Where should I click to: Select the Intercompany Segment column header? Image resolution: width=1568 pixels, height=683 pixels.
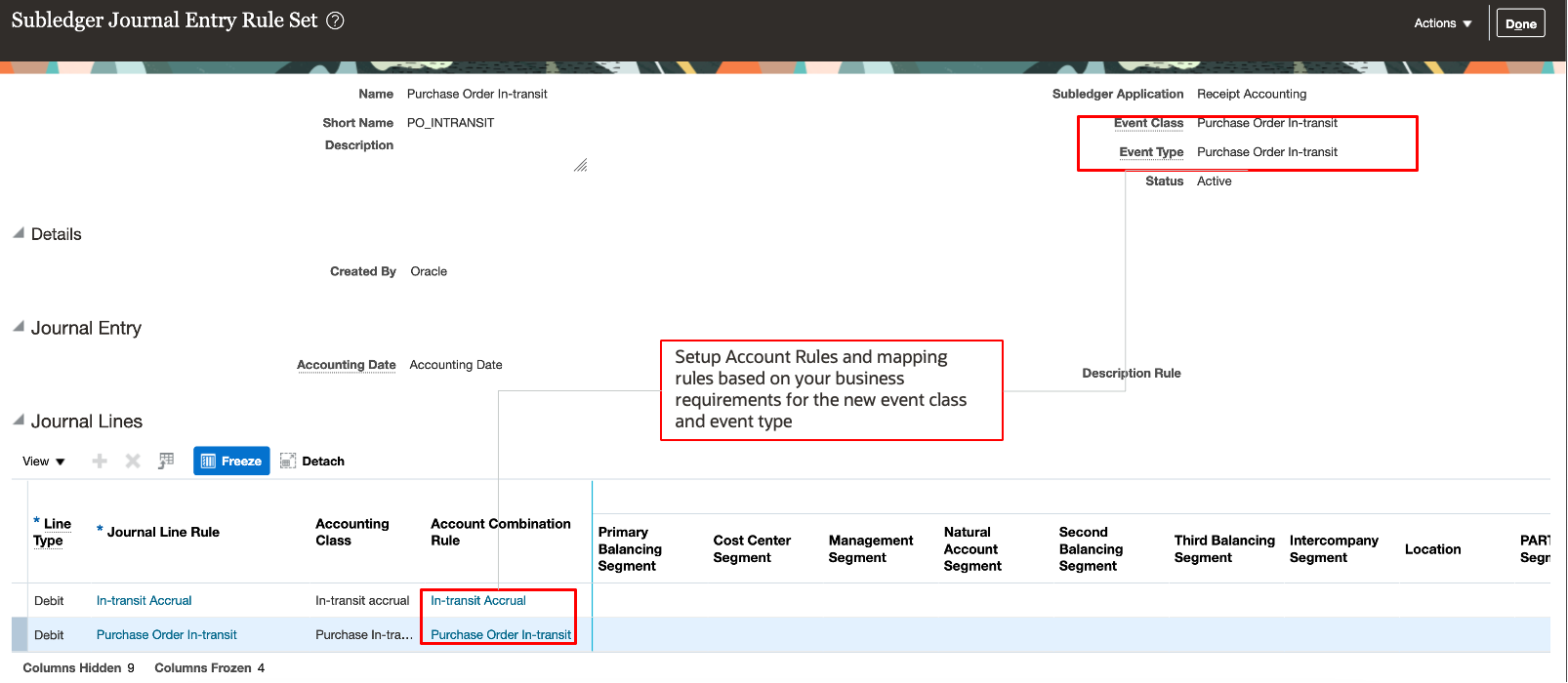(x=1334, y=549)
